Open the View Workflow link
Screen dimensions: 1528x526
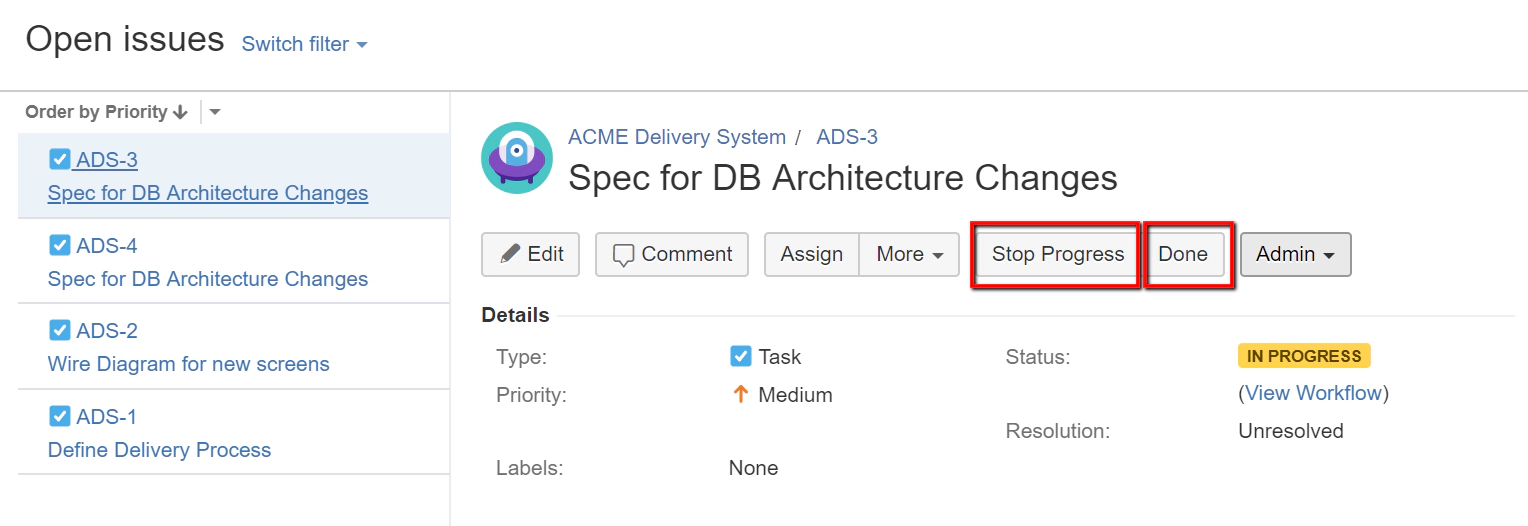tap(1313, 393)
